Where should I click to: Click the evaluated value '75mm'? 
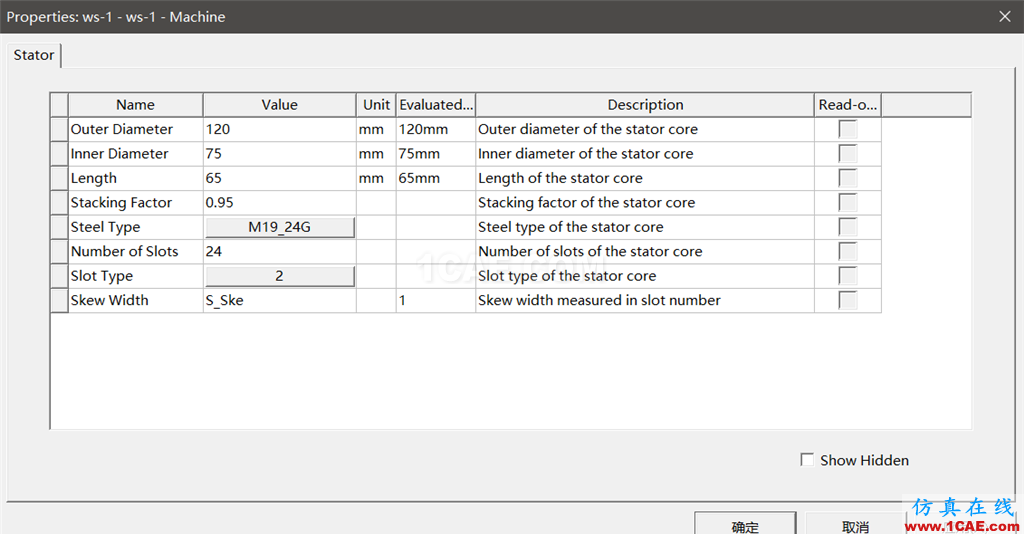(436, 153)
